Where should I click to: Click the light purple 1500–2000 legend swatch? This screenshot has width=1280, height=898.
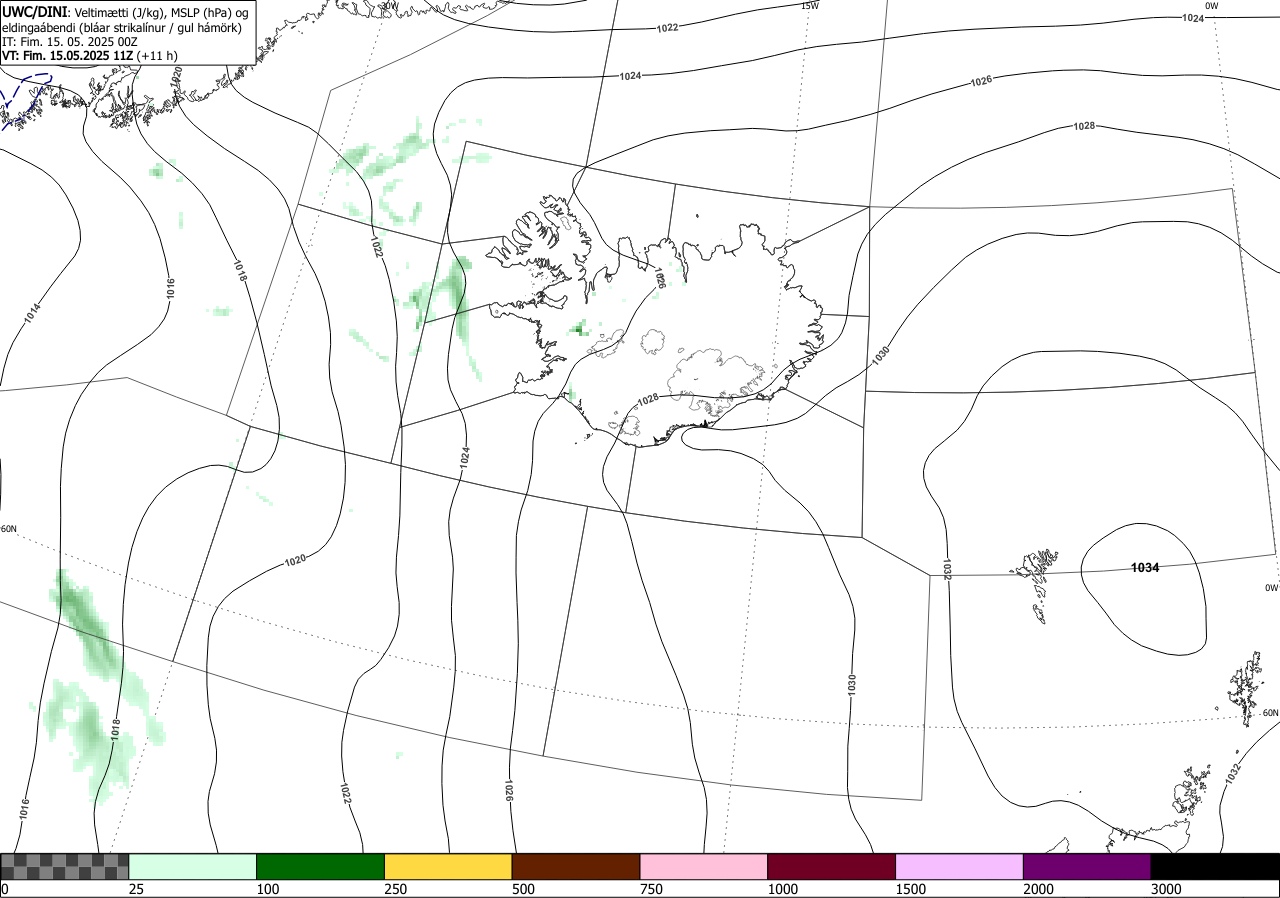[960, 866]
